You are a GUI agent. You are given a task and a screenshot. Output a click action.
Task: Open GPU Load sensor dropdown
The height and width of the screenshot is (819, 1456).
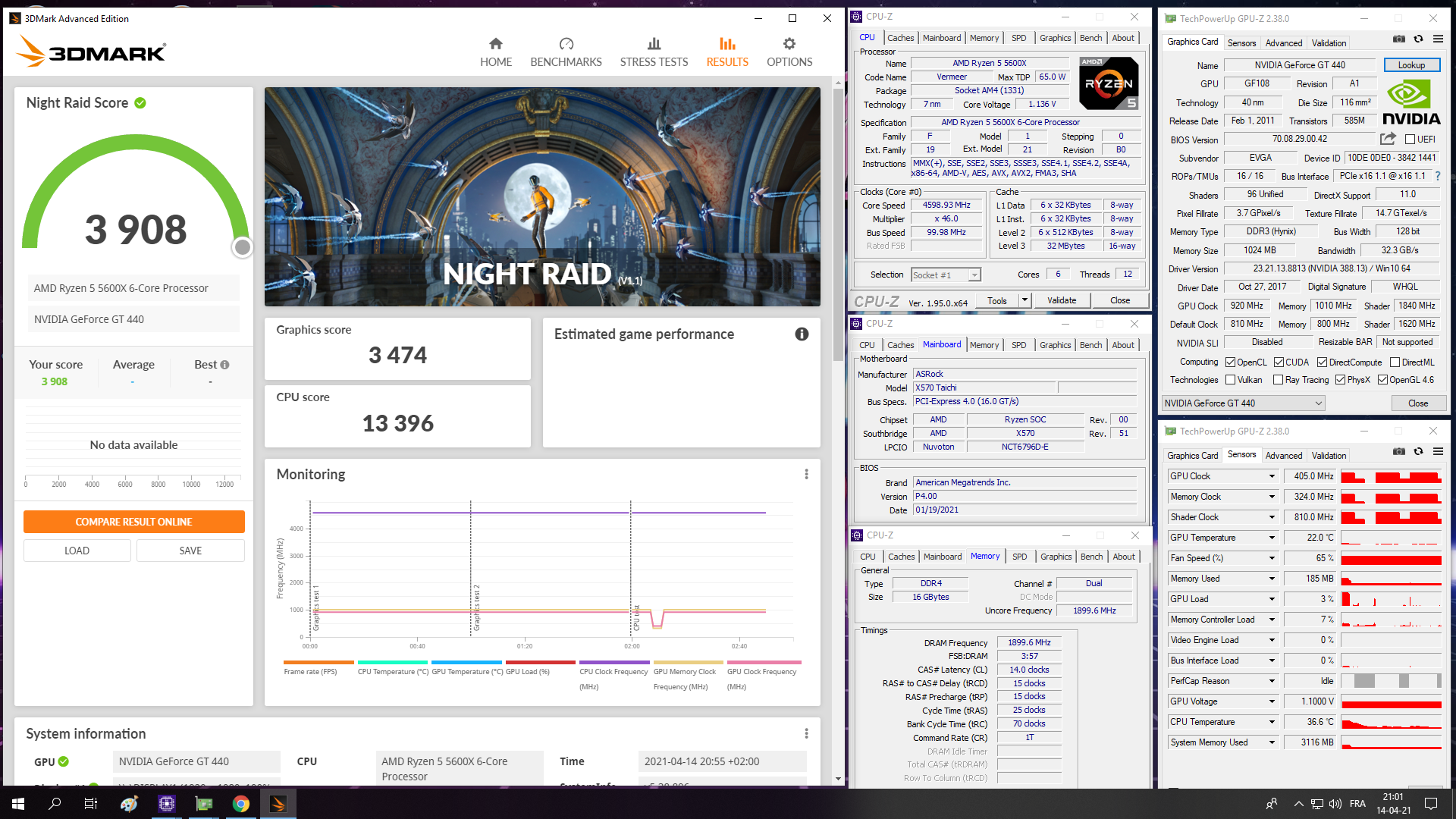click(1272, 599)
